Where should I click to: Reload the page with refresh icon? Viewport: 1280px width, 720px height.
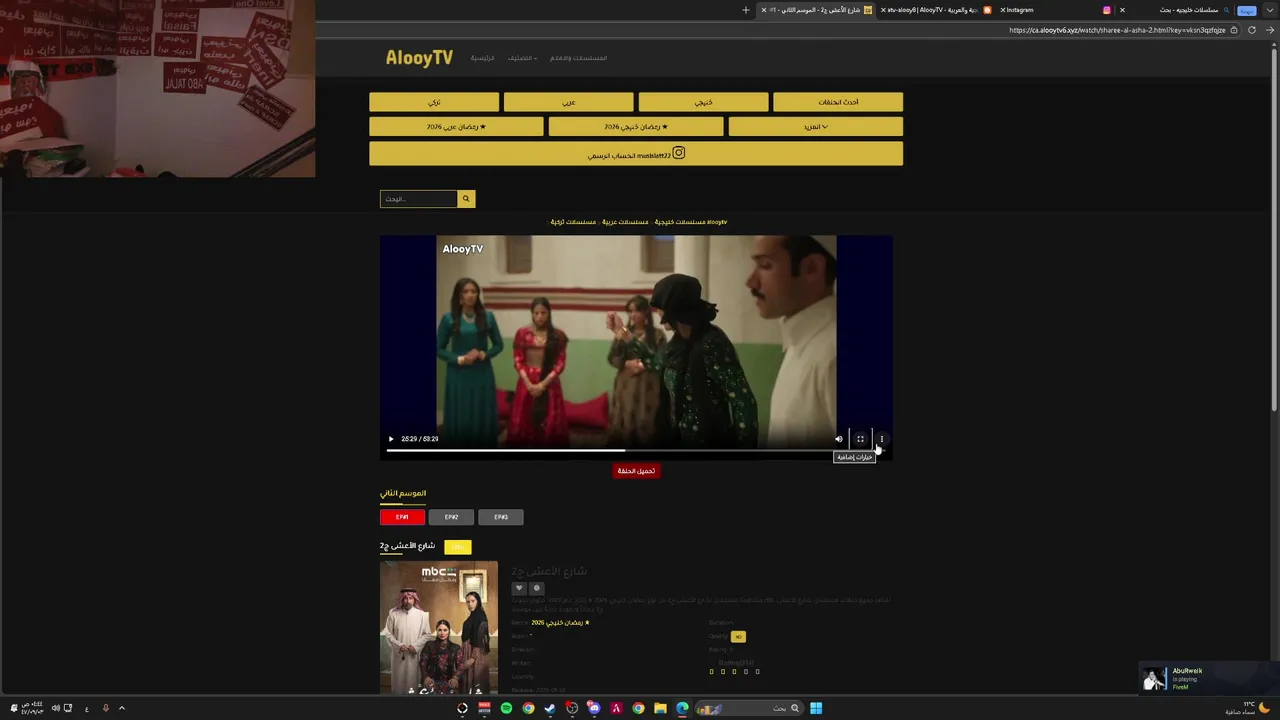click(1252, 30)
